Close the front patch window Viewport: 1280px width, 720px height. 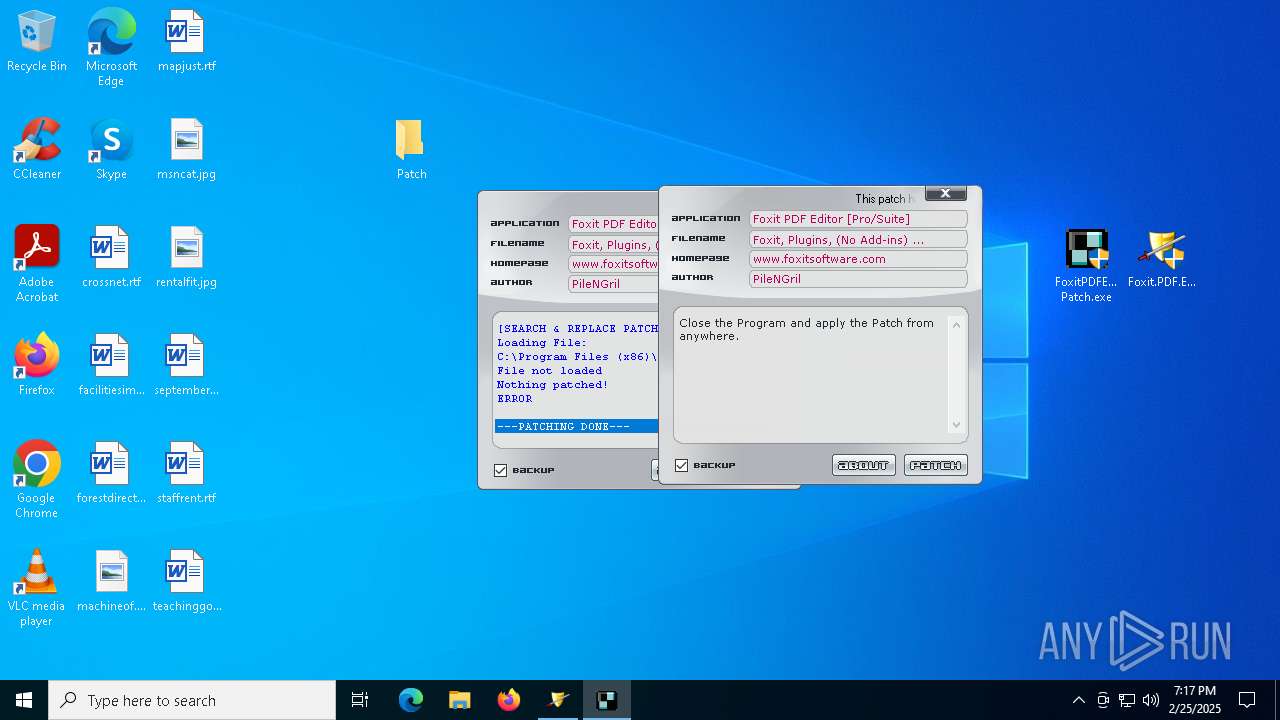pos(945,193)
